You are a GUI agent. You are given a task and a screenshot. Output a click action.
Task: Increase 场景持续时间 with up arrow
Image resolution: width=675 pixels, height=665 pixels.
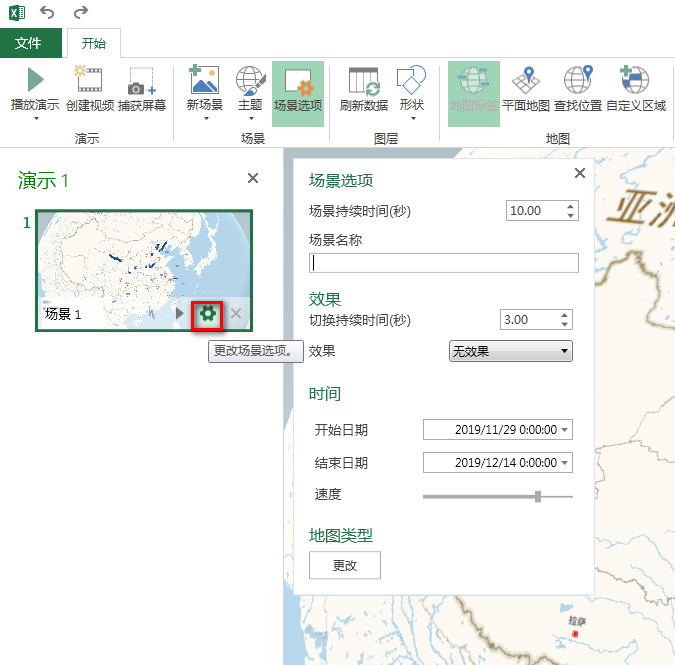(x=571, y=206)
